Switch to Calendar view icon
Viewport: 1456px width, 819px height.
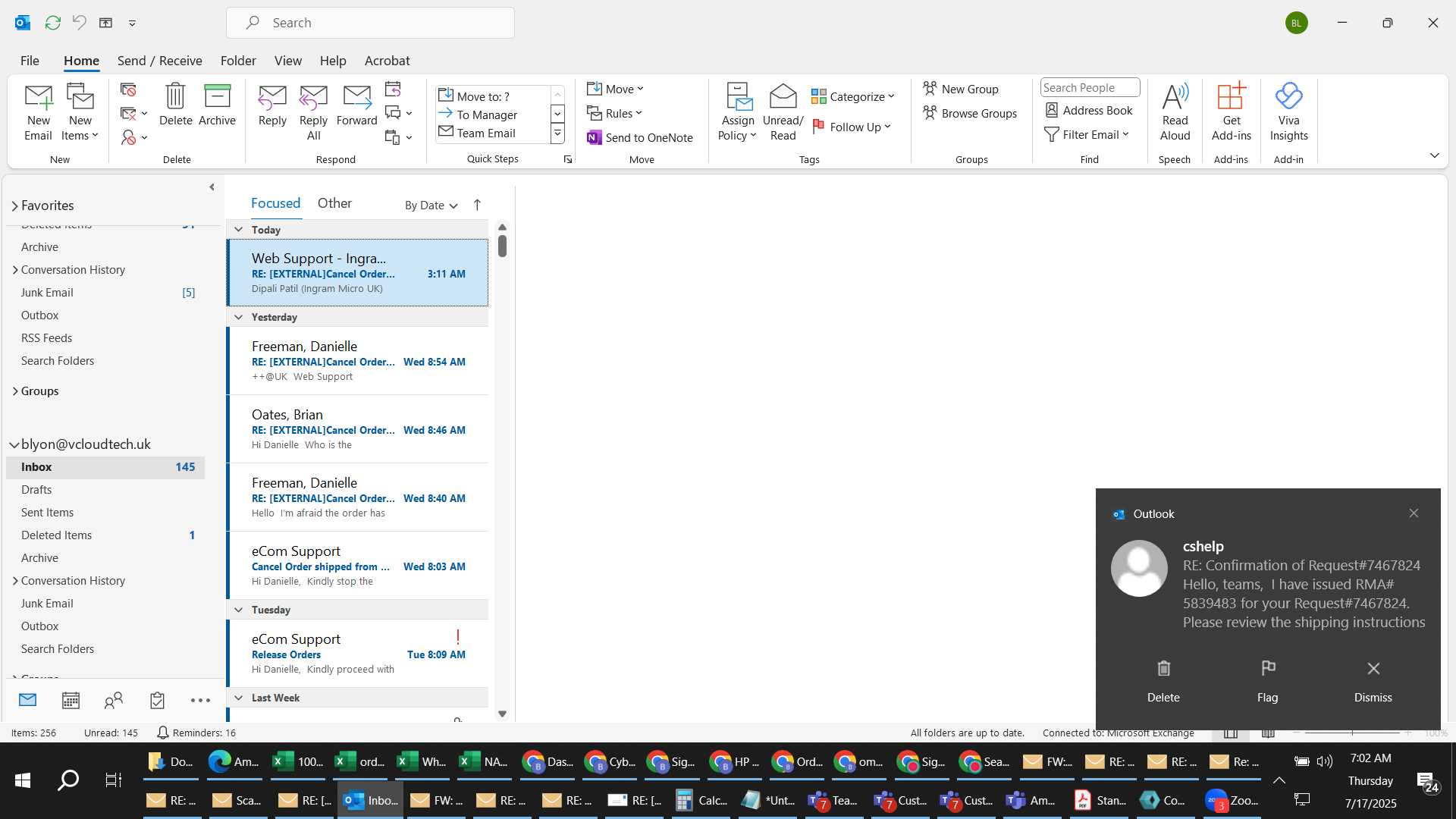71,700
